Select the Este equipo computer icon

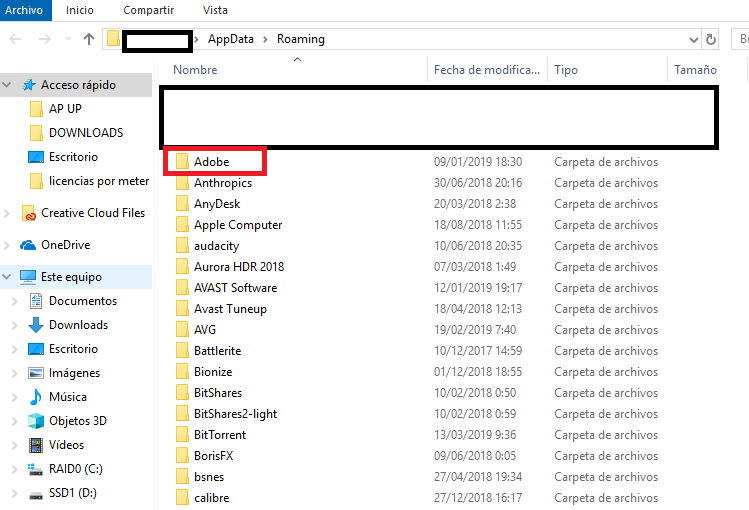pos(28,277)
